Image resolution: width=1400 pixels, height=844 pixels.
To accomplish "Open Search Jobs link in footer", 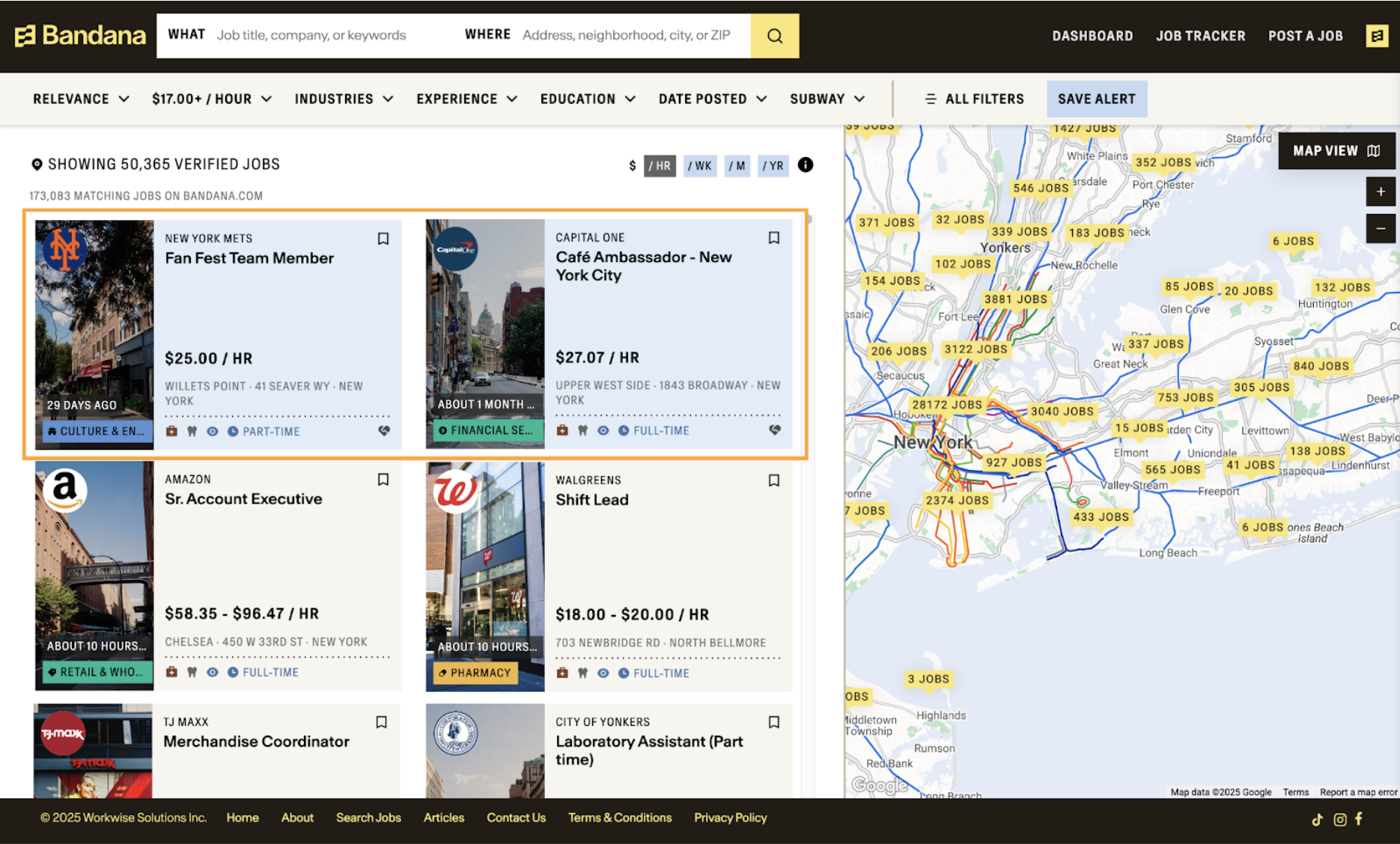I will coord(368,818).
